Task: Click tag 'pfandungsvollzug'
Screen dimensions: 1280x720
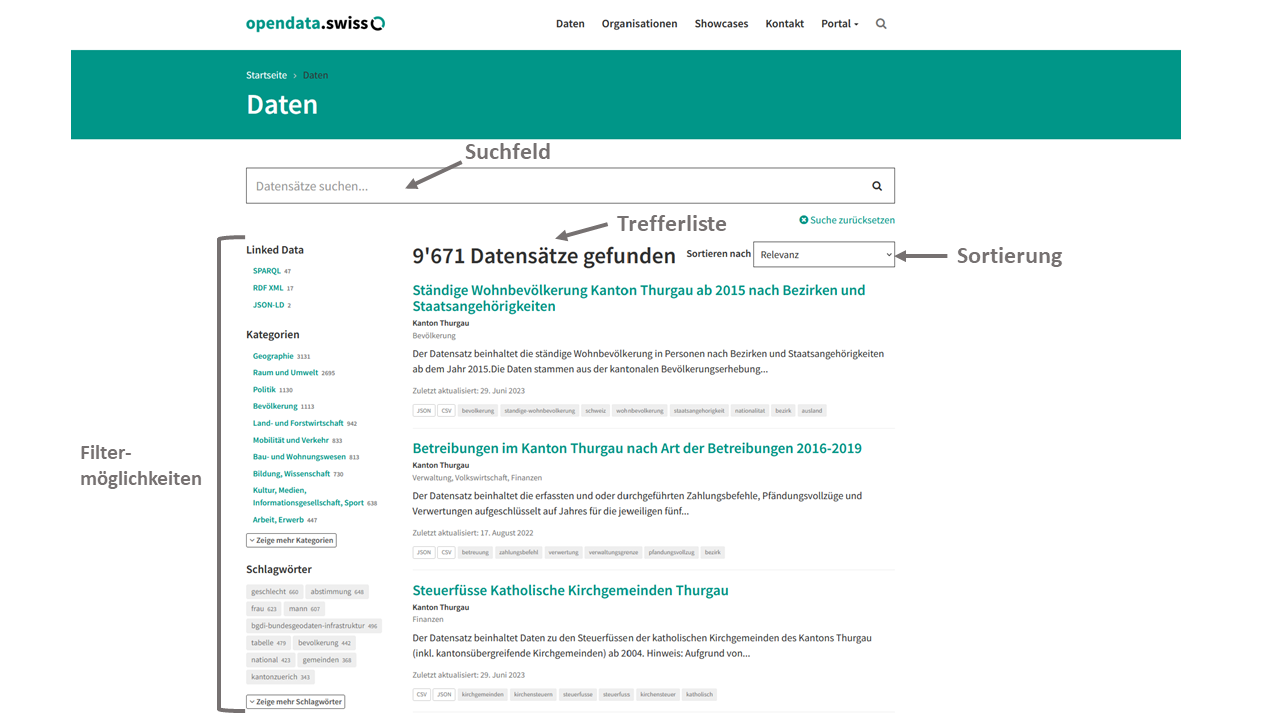Action: pos(671,552)
